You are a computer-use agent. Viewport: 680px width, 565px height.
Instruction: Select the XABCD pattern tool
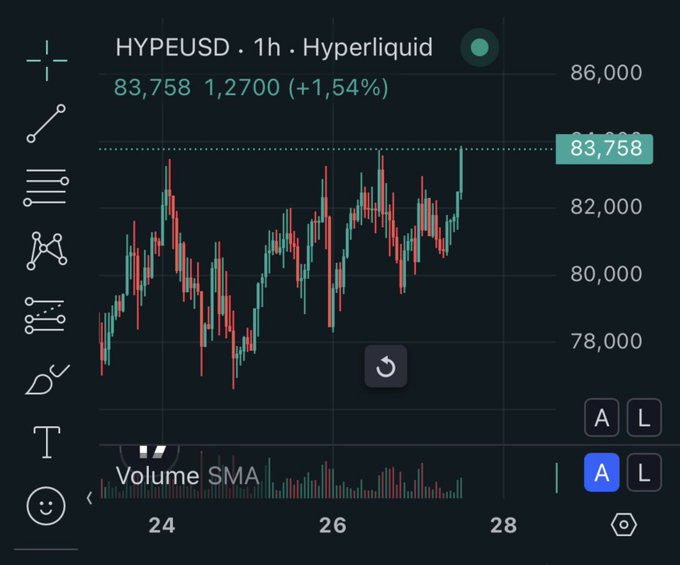coord(46,251)
